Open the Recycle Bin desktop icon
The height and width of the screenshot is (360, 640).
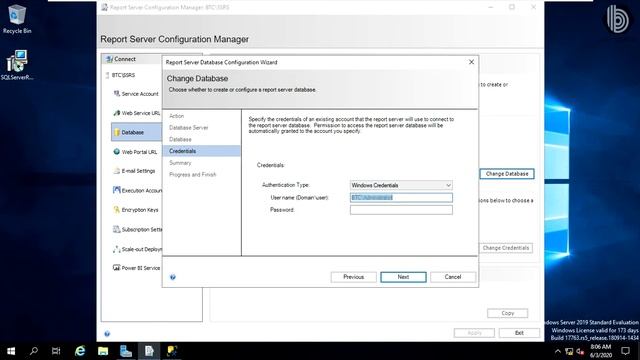pos(17,19)
